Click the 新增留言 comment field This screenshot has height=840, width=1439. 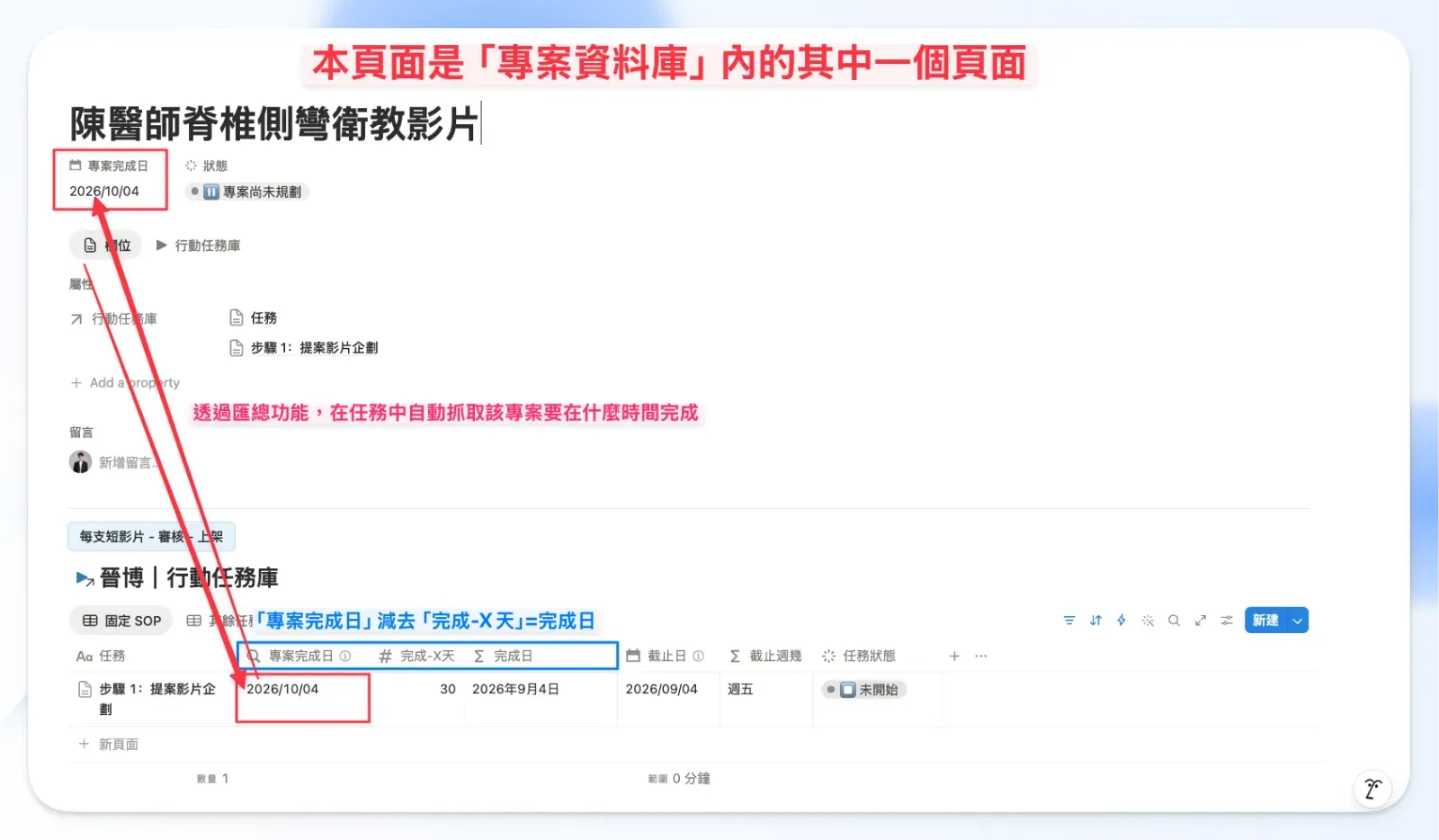(x=129, y=463)
